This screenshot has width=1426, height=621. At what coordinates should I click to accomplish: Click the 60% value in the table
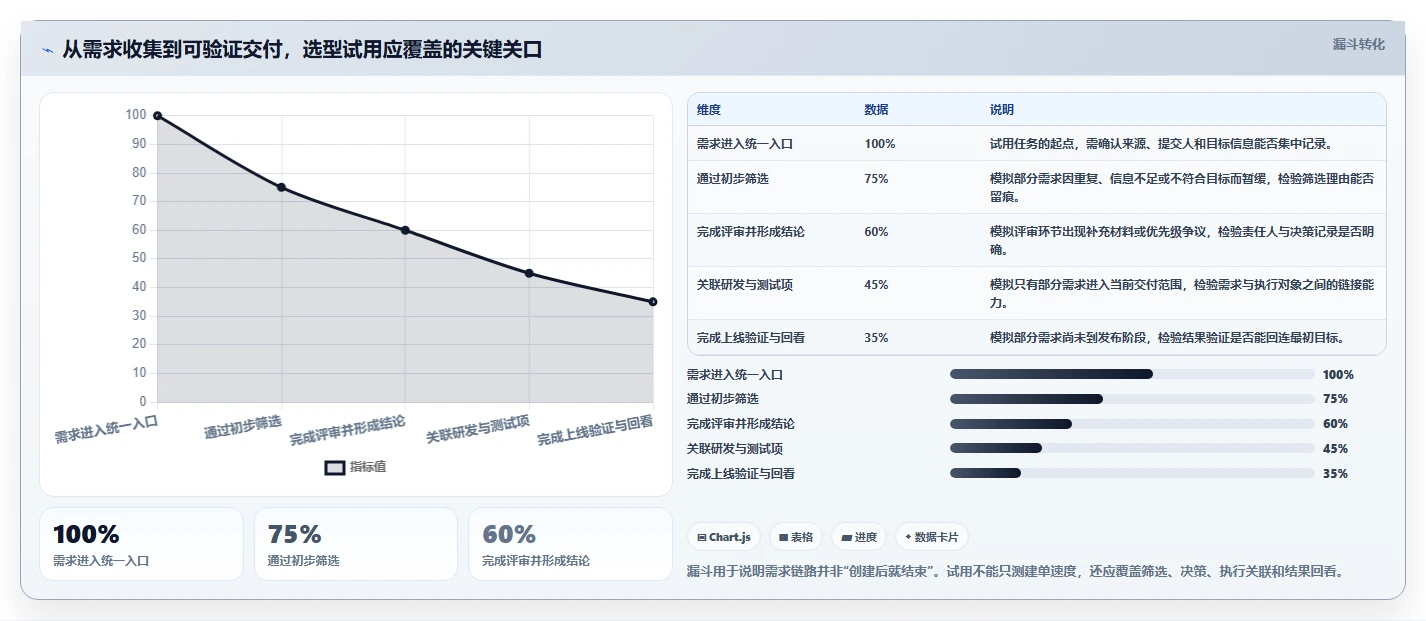click(876, 232)
